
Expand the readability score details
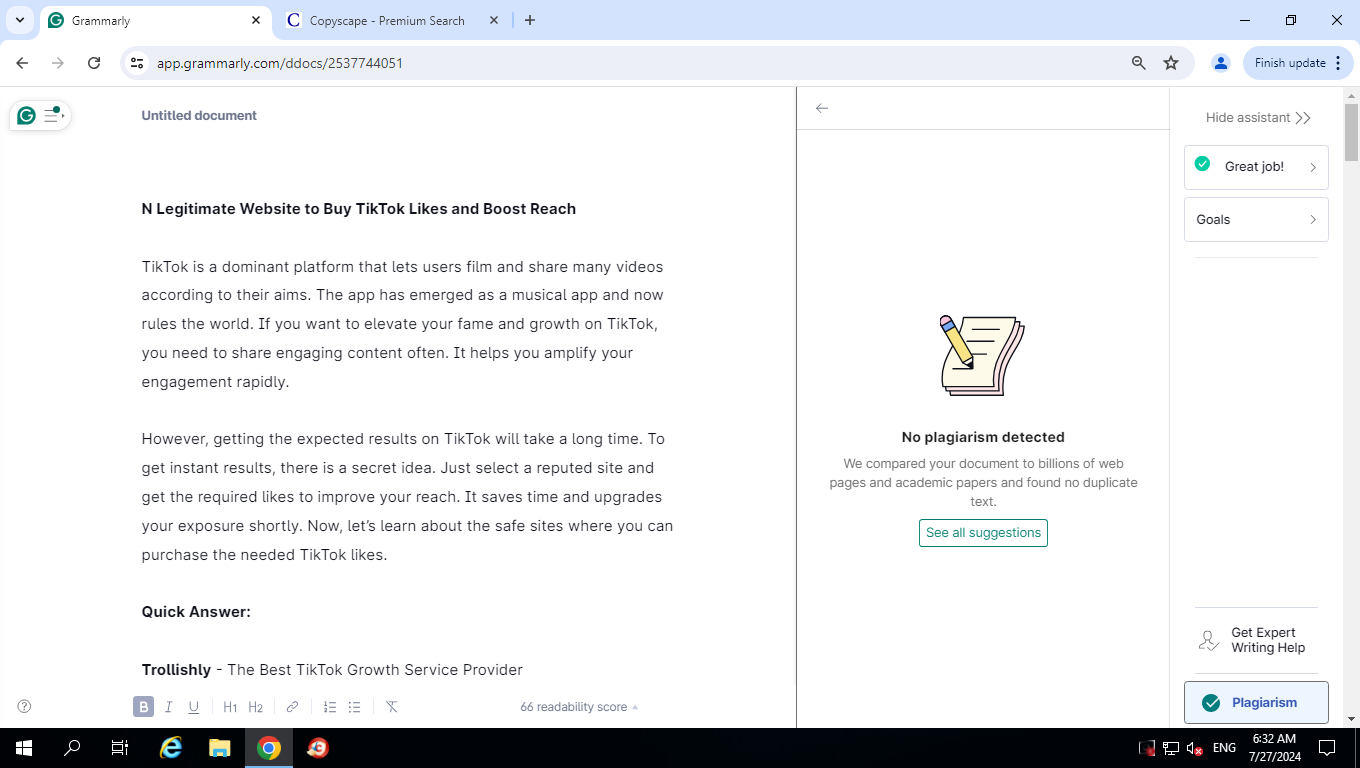coord(579,707)
